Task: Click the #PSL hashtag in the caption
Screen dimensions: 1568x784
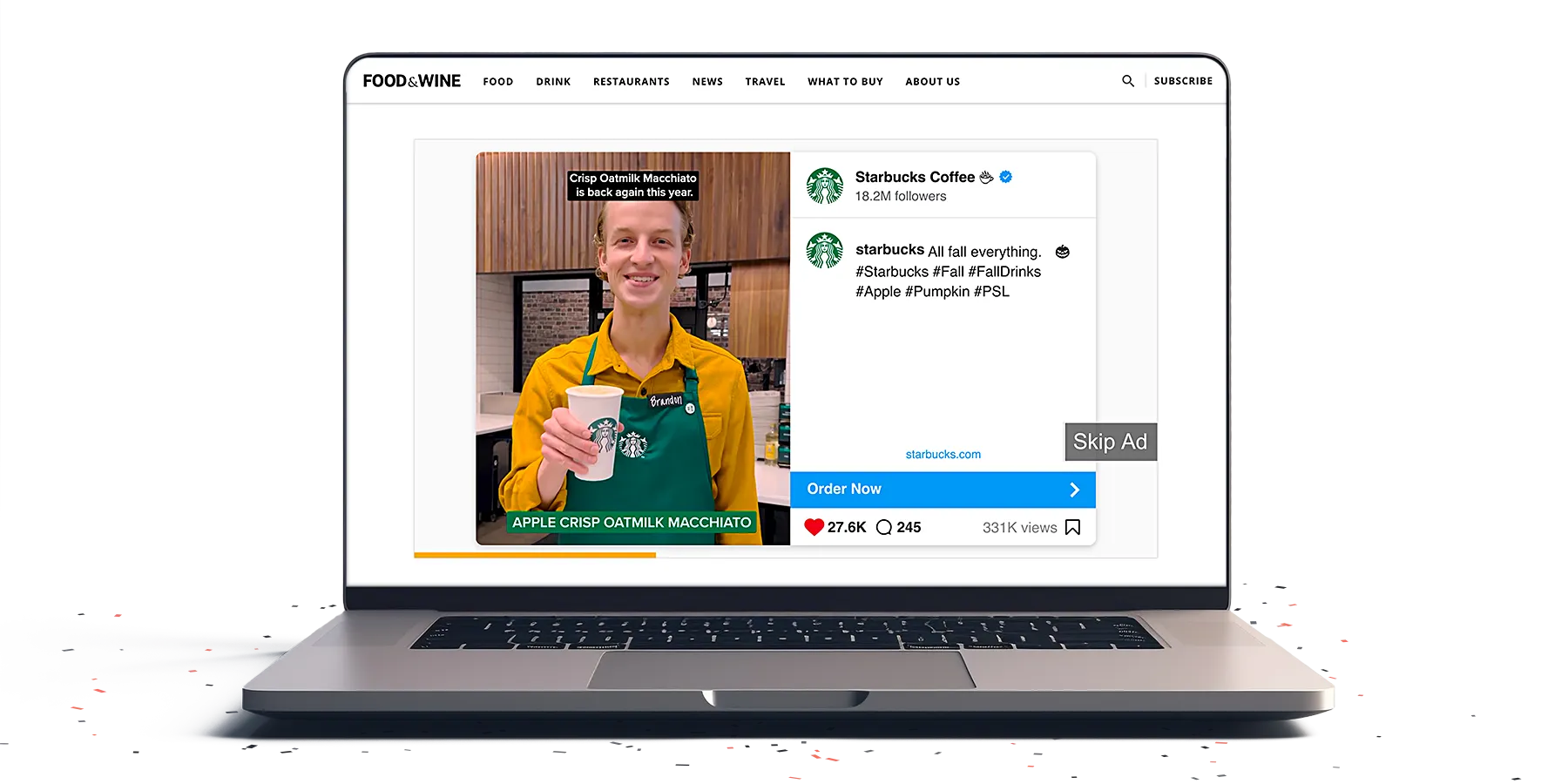Action: tap(994, 291)
